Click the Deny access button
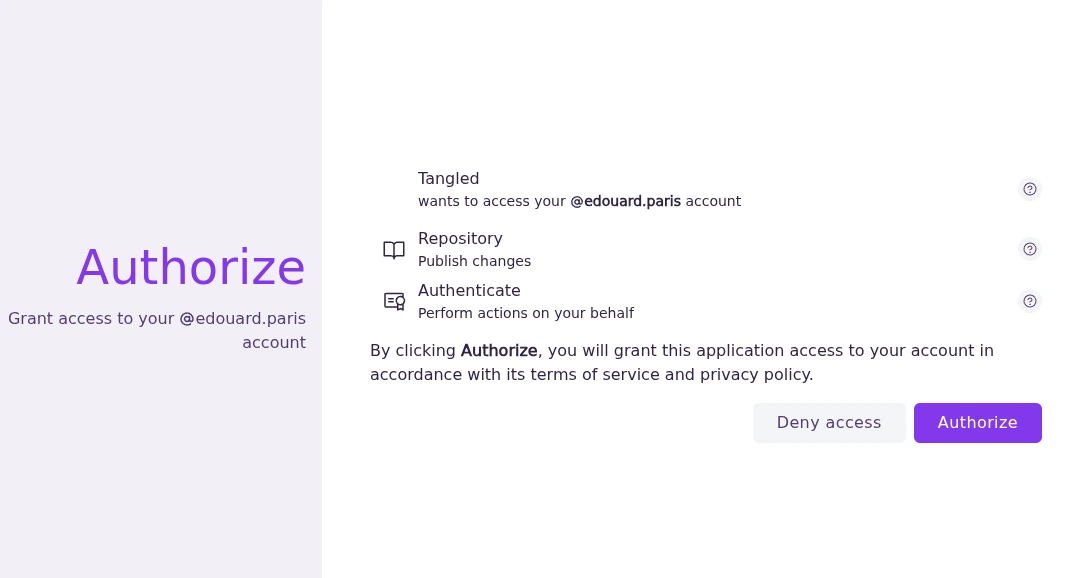 click(x=828, y=423)
